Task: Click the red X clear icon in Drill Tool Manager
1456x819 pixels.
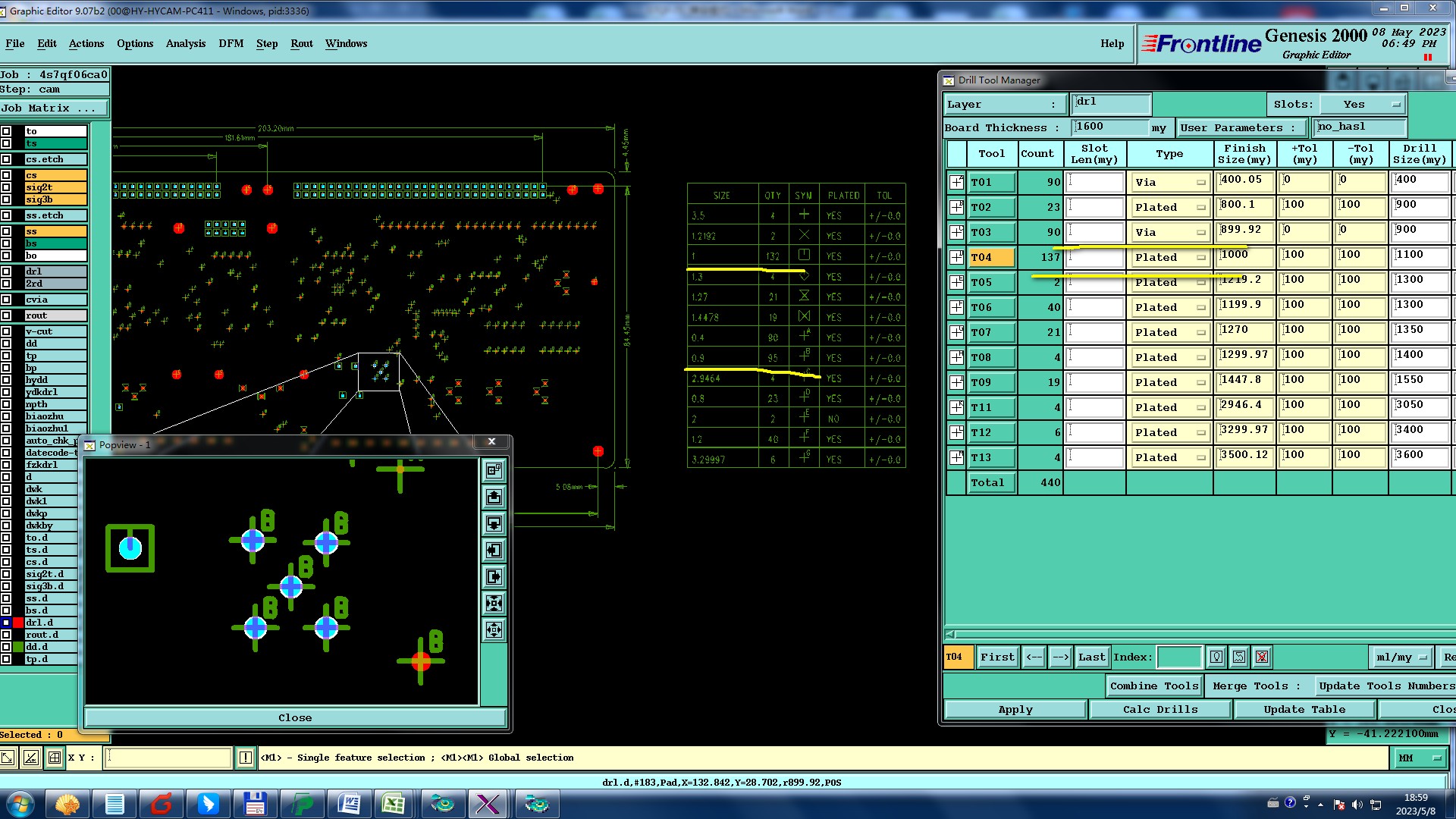Action: (x=1262, y=657)
